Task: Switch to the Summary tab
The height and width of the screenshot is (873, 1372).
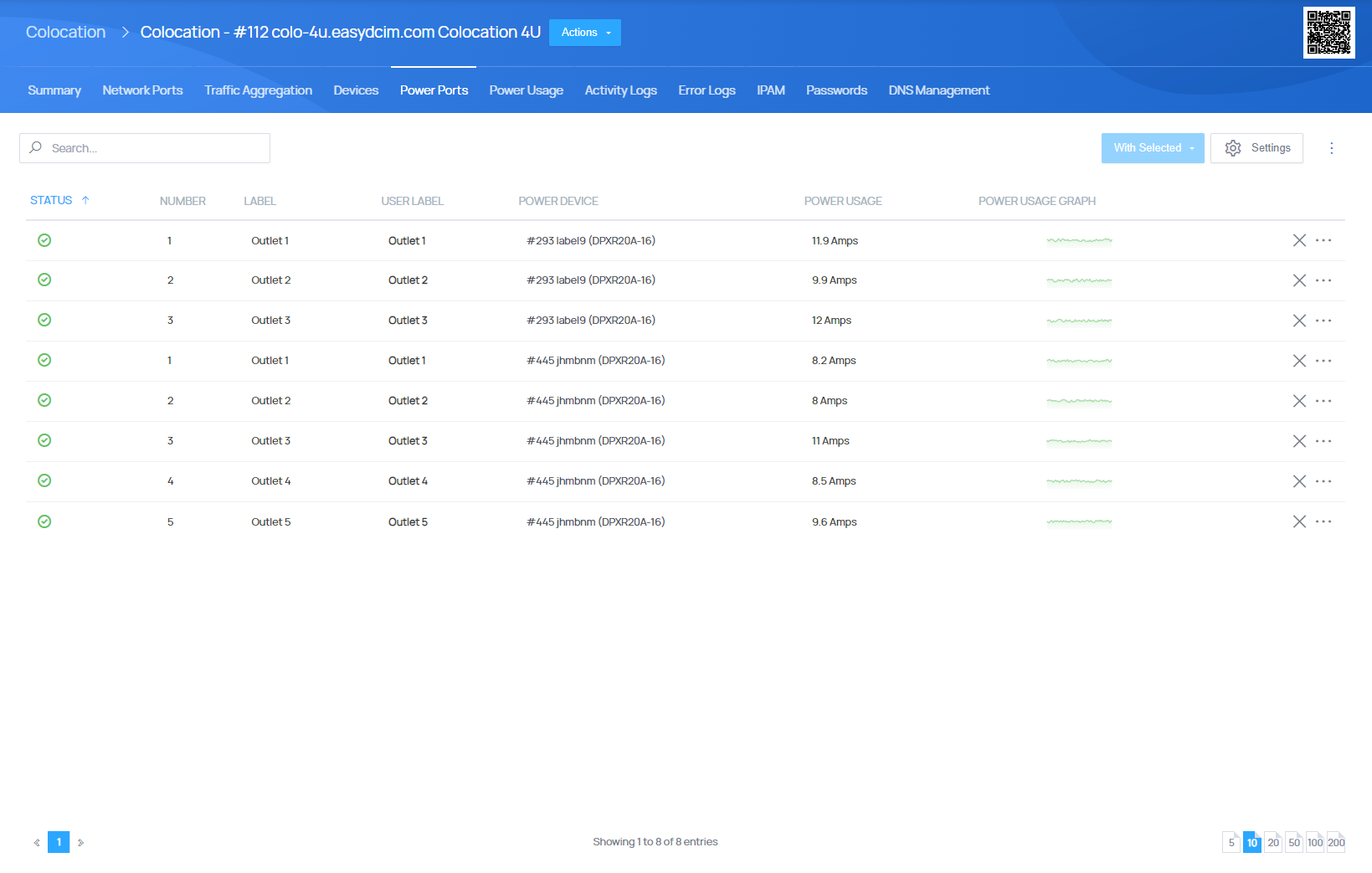Action: click(54, 90)
